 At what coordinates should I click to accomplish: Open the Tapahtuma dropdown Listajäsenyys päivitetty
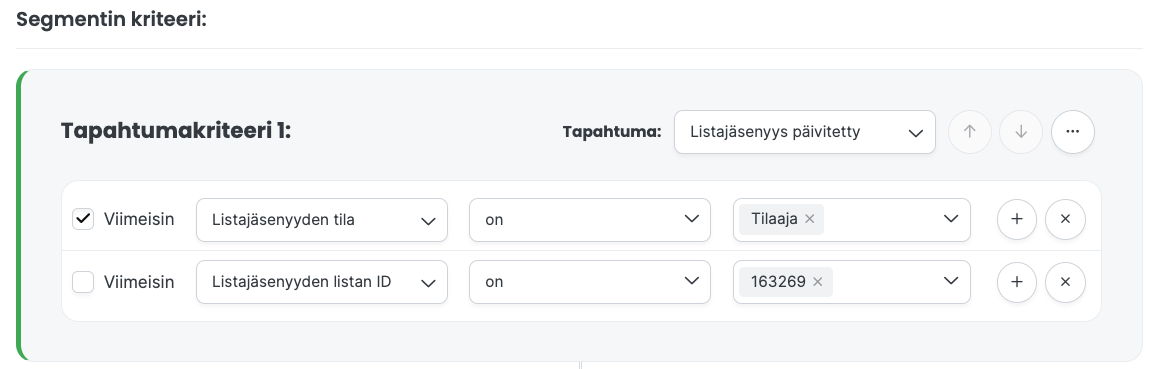[805, 132]
